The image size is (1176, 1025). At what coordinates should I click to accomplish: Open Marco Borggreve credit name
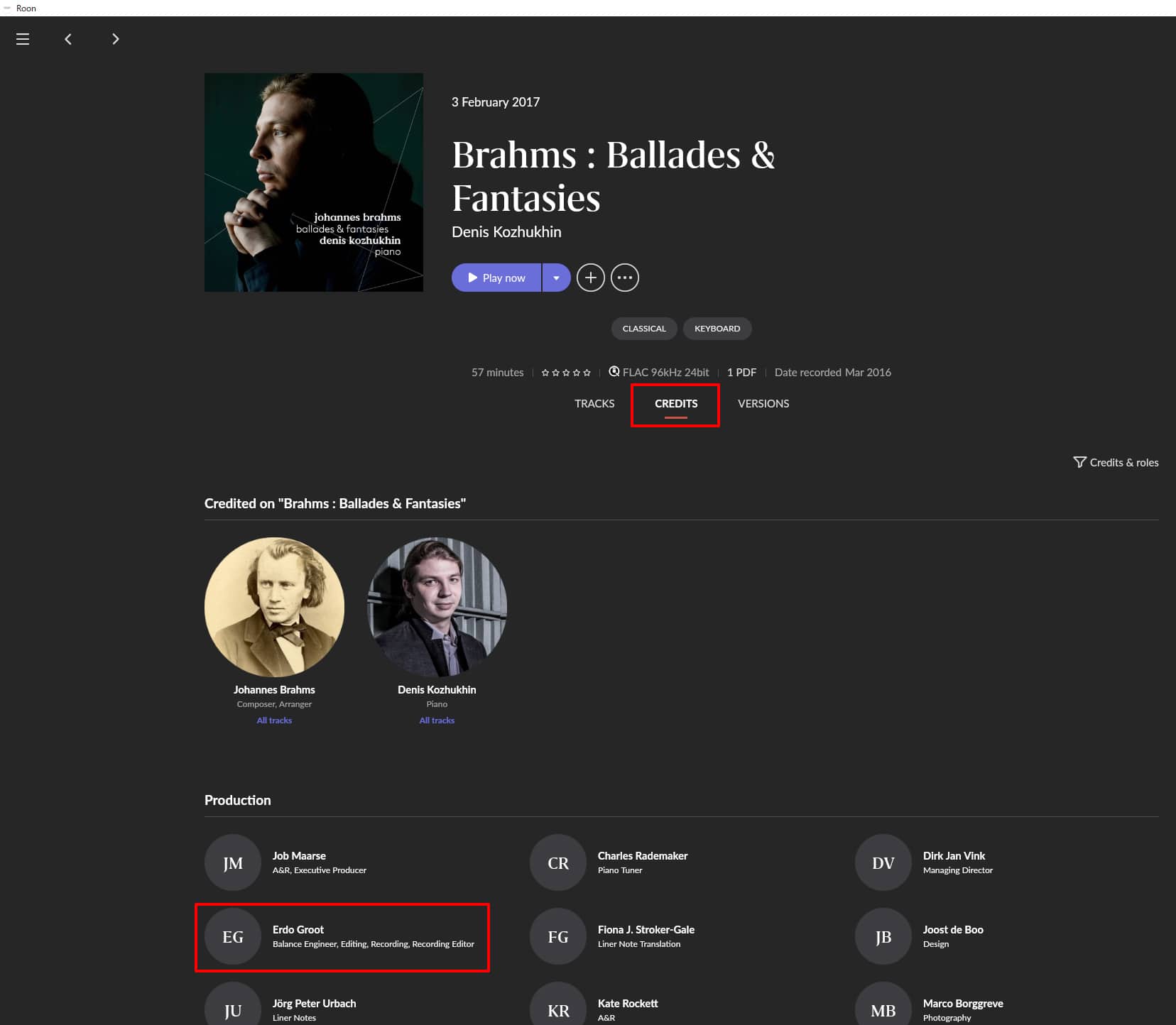tap(963, 1004)
